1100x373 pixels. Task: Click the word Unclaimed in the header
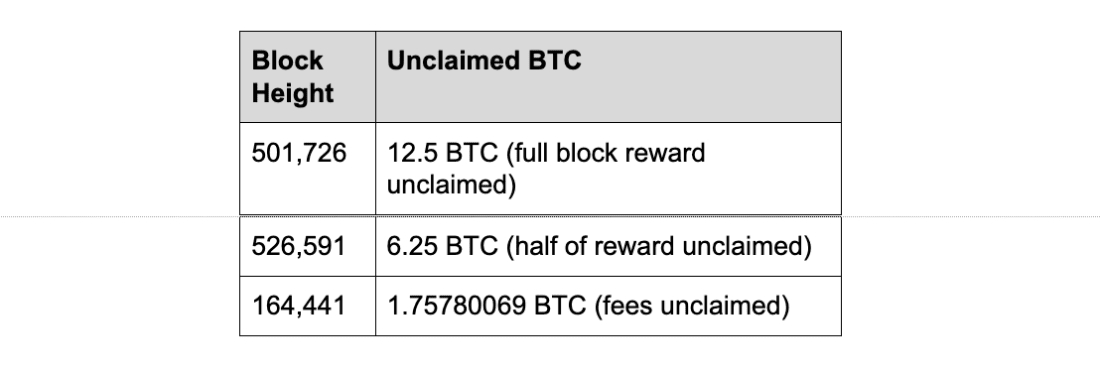point(443,60)
